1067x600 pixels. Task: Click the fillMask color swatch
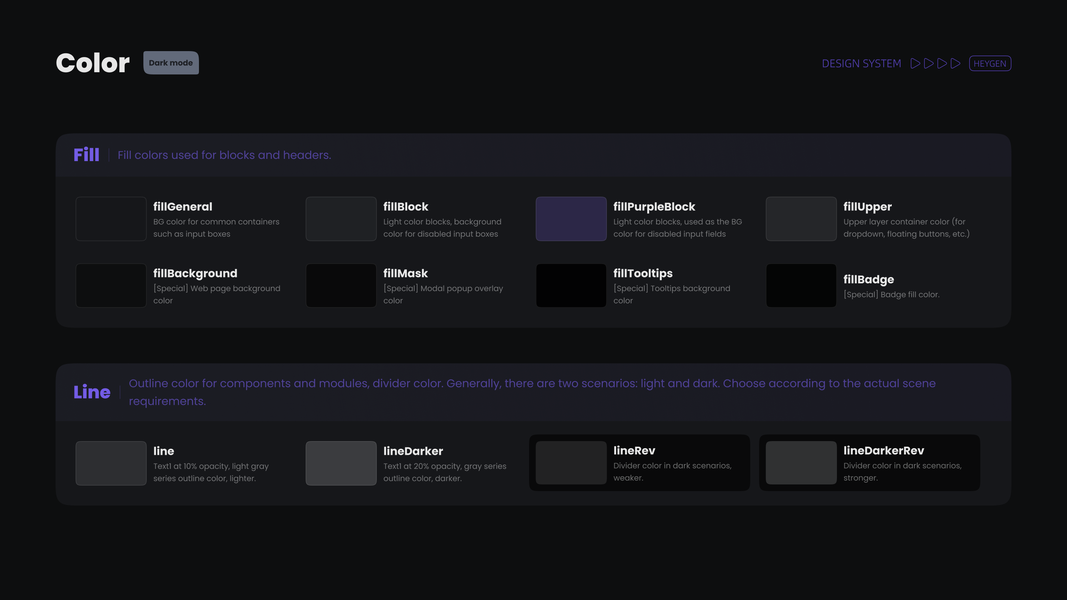click(x=341, y=286)
